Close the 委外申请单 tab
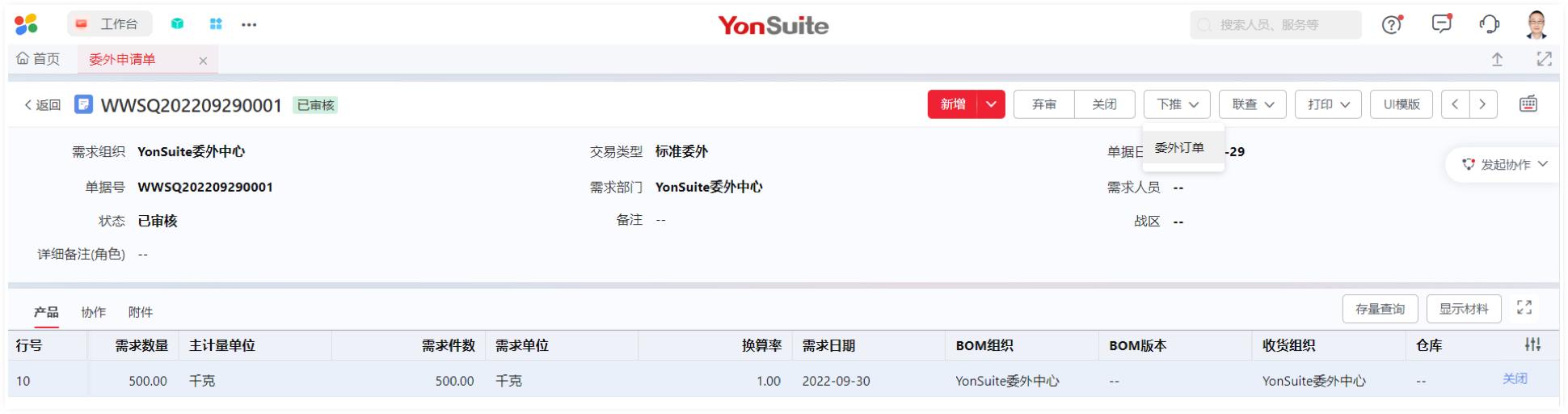The height and width of the screenshot is (414, 1568). (x=203, y=61)
